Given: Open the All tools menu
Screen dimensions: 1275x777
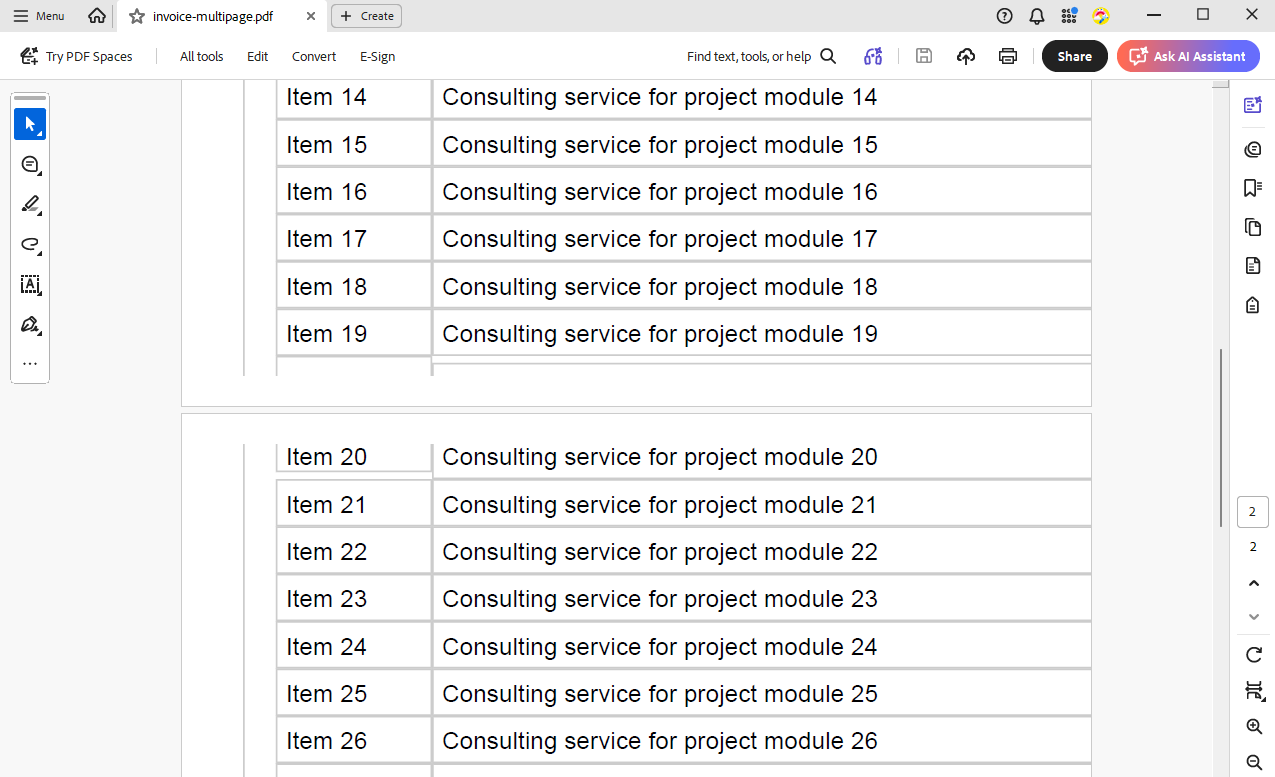Looking at the screenshot, I should [201, 56].
